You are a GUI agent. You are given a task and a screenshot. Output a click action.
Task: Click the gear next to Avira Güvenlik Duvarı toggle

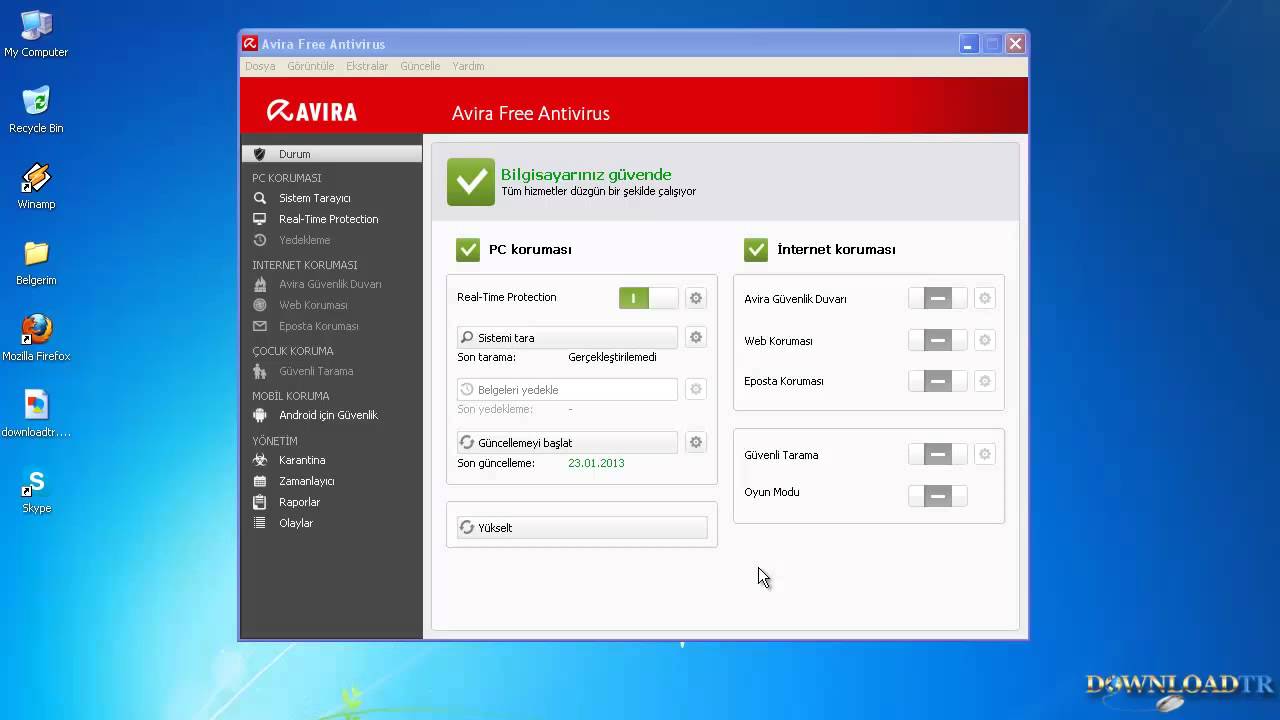985,298
